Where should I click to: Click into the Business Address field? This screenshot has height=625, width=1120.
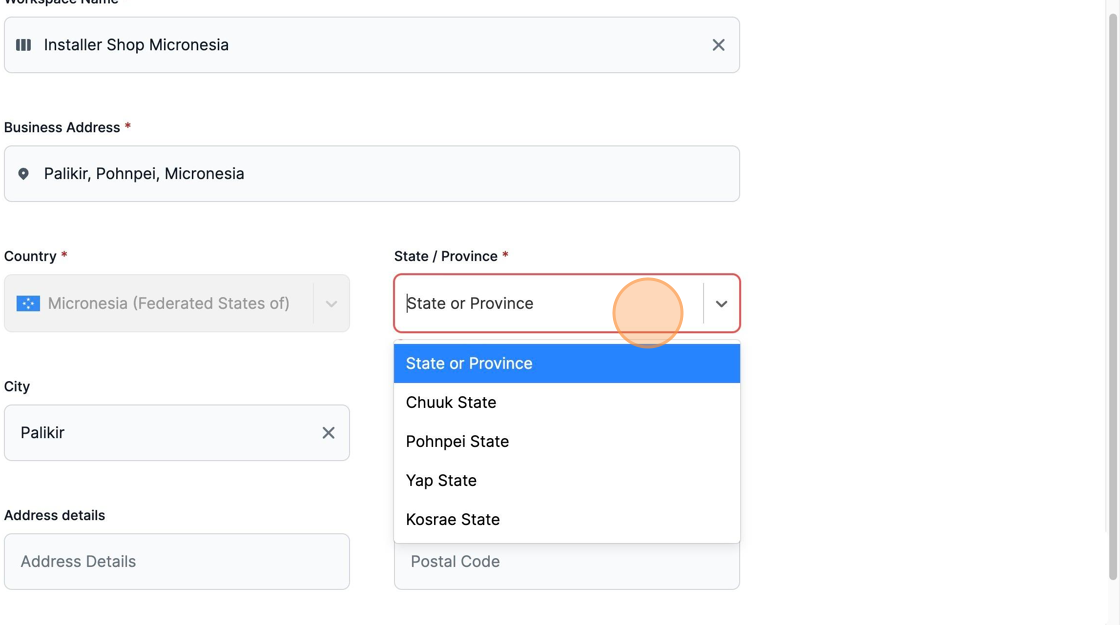(371, 174)
